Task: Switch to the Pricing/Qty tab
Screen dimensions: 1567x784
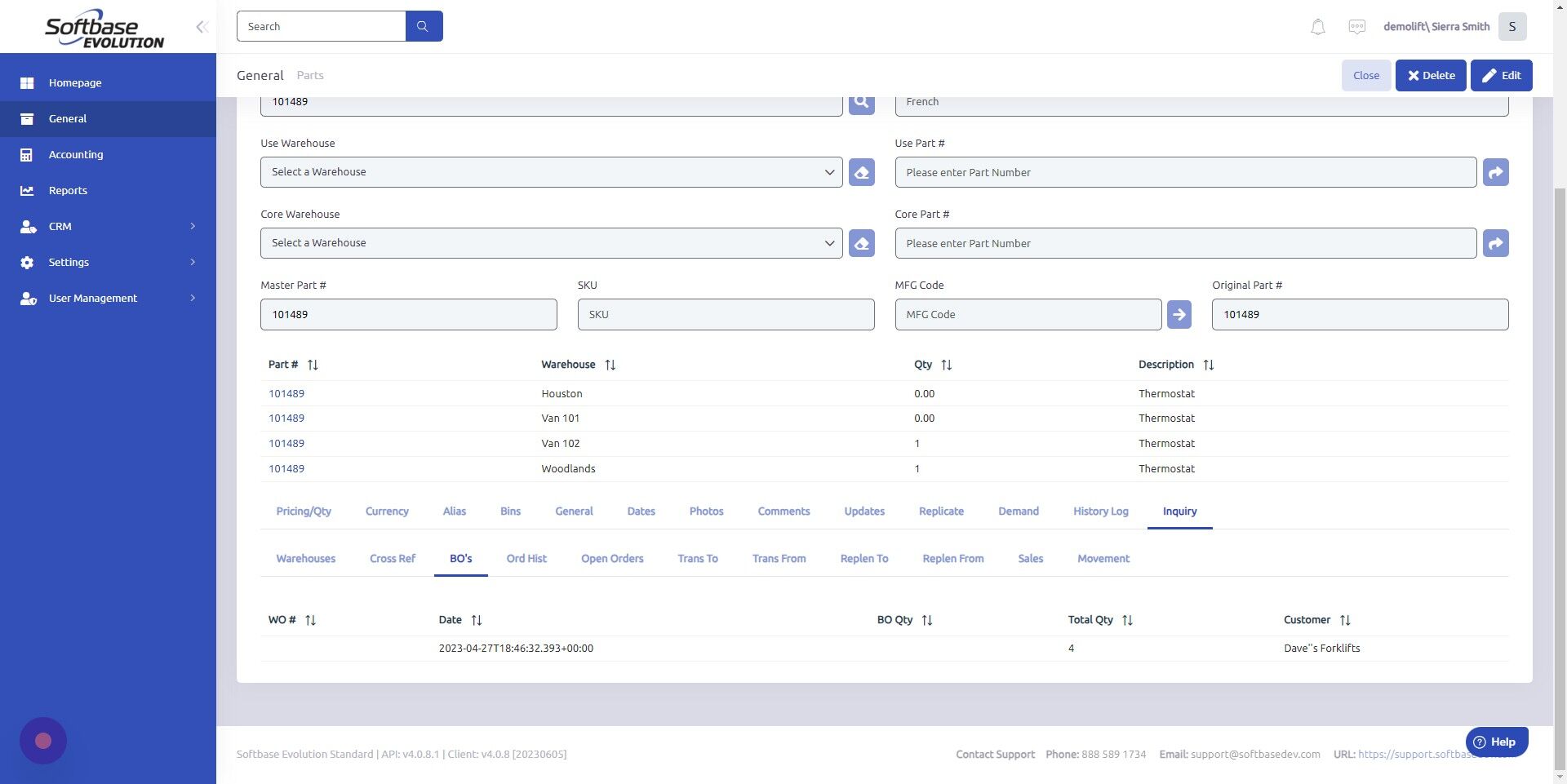Action: (304, 512)
